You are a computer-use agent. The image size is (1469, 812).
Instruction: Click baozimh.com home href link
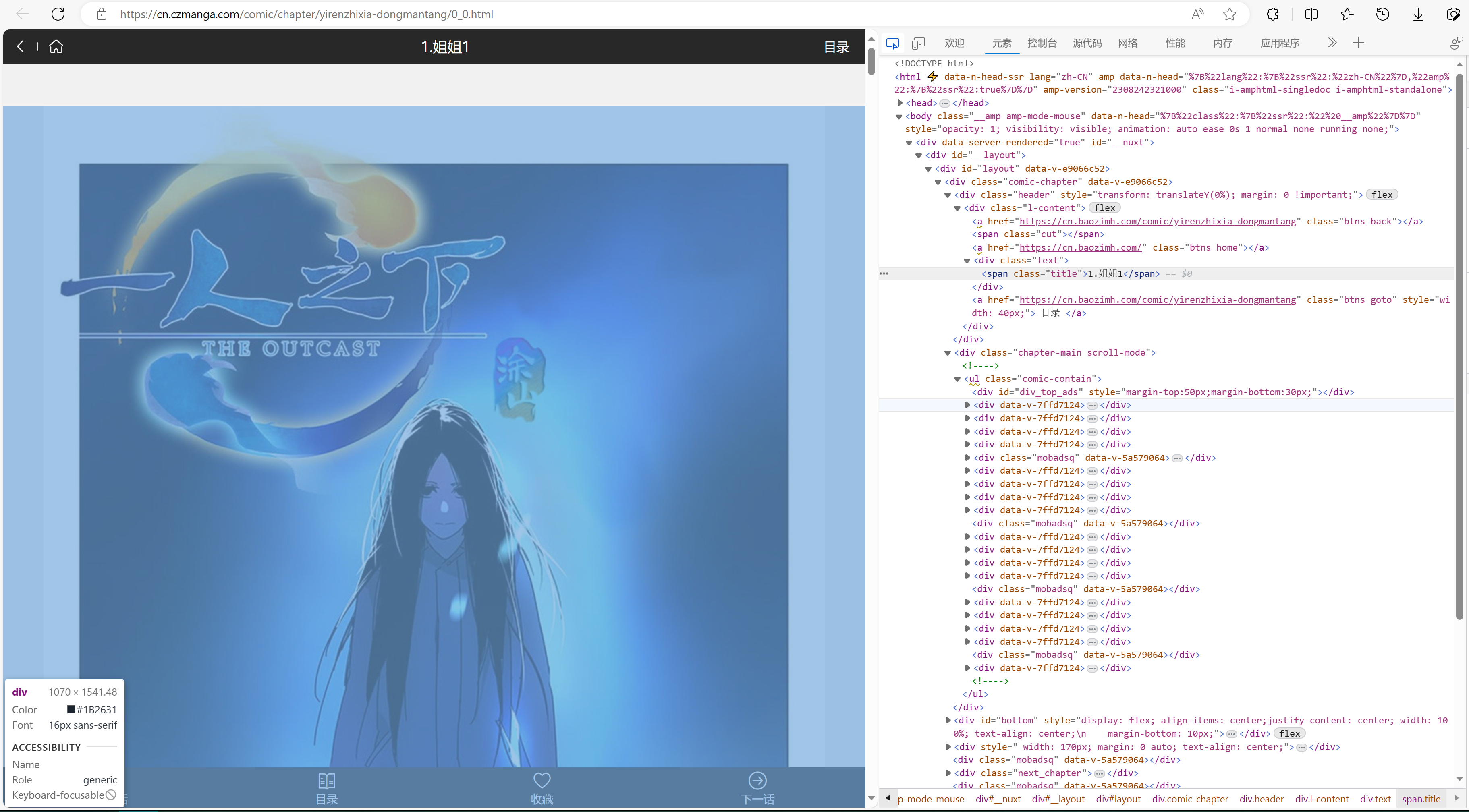point(1080,247)
